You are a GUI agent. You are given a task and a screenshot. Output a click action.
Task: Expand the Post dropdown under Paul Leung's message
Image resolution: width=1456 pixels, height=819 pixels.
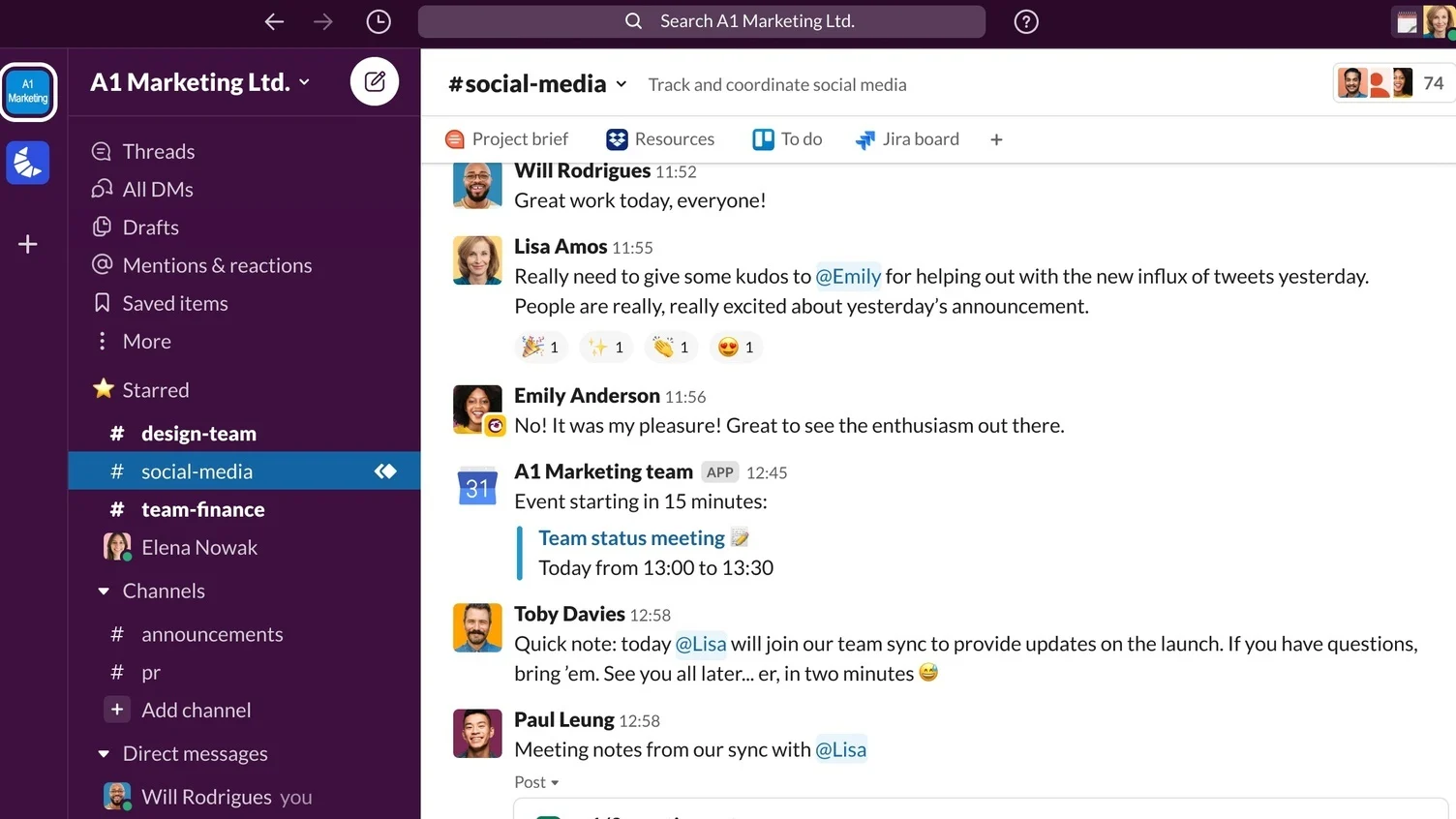tap(535, 782)
